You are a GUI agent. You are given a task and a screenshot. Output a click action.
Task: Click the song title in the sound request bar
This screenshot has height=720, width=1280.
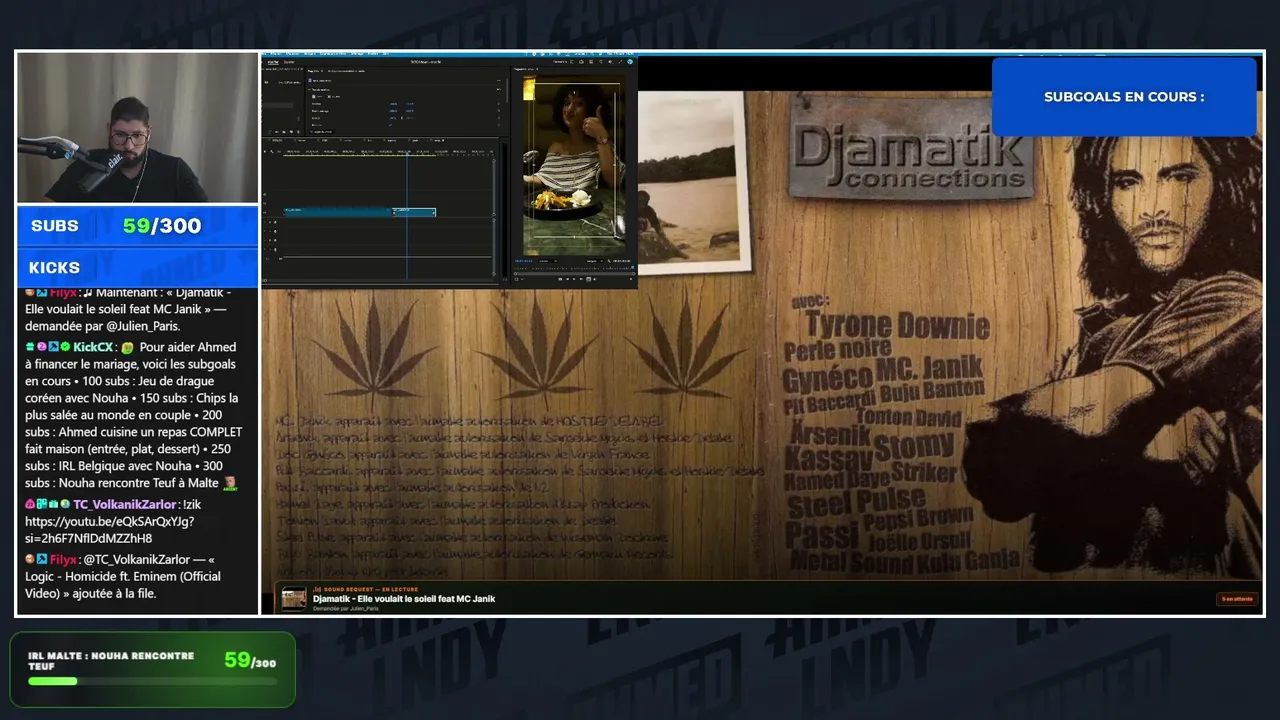click(404, 599)
